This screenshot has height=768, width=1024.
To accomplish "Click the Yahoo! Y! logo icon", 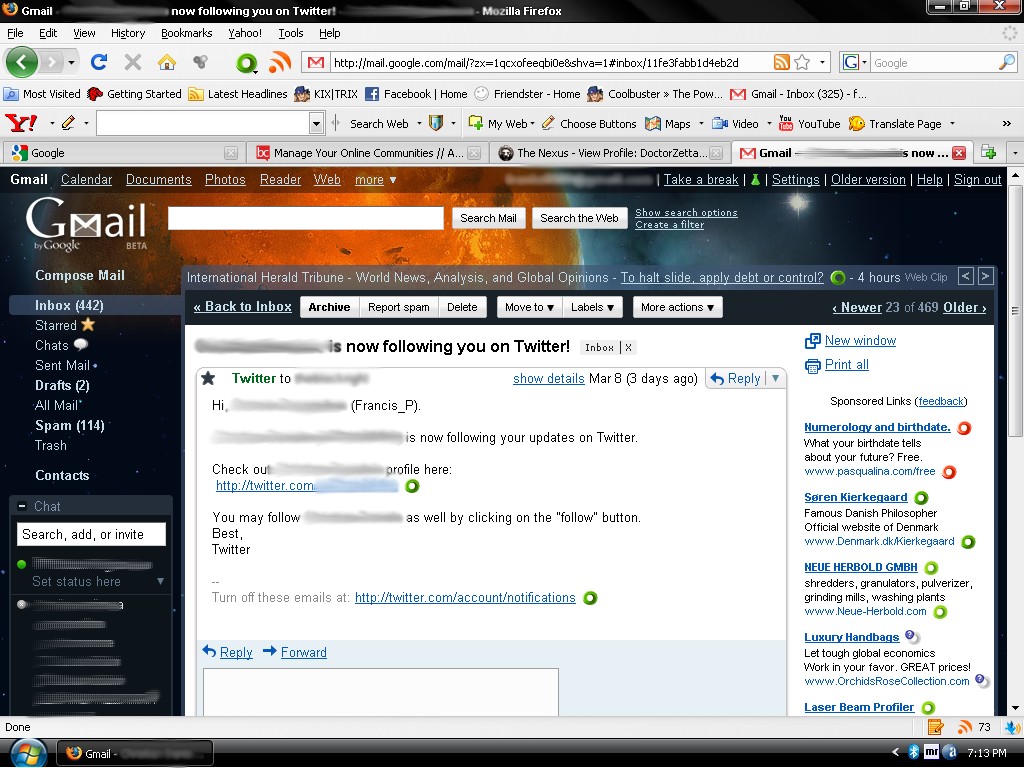I will tap(20, 123).
